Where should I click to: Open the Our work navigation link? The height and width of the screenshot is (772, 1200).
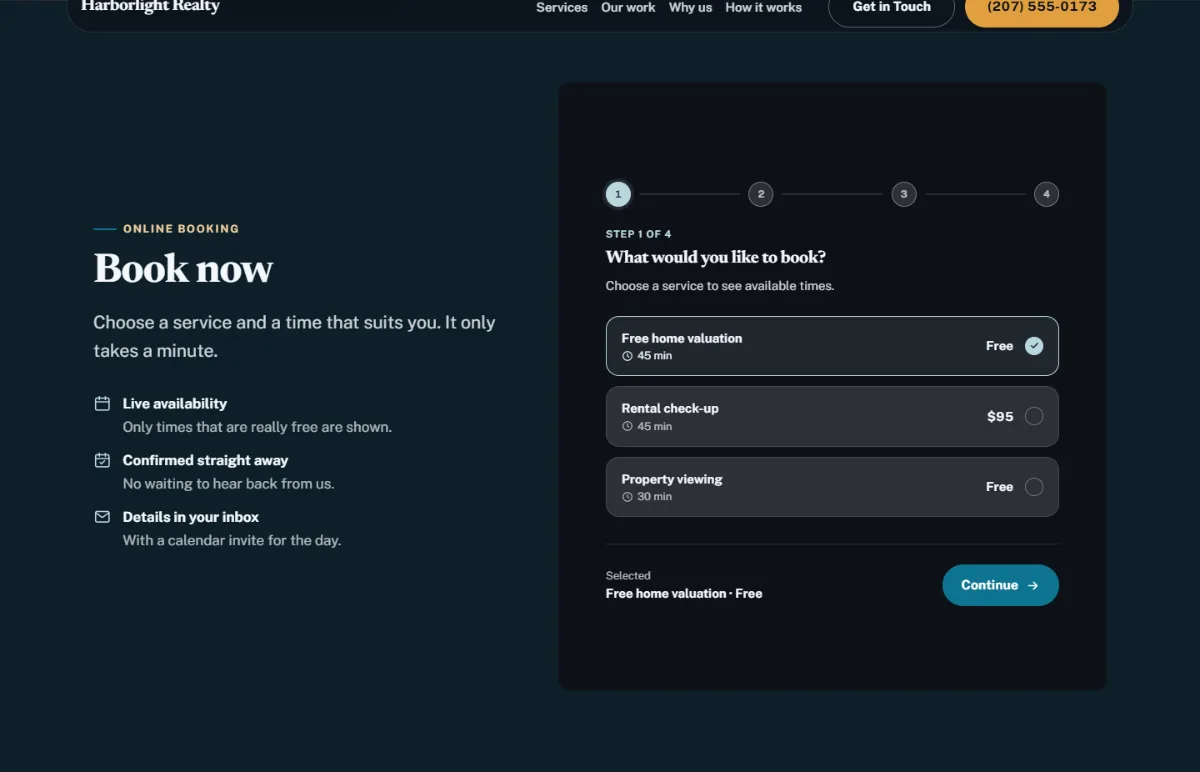(x=628, y=7)
